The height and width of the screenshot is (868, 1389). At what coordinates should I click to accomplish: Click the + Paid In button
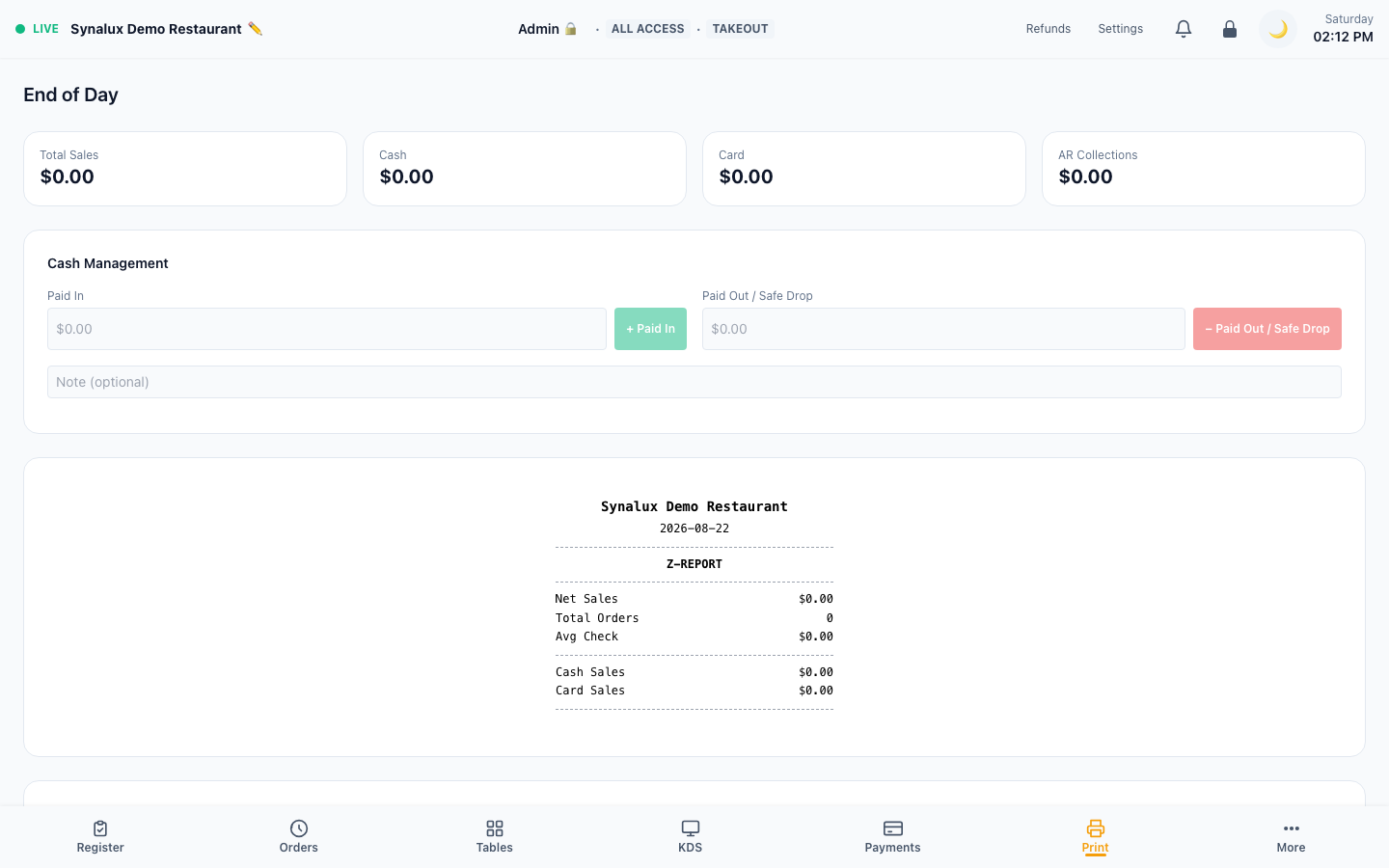[650, 329]
